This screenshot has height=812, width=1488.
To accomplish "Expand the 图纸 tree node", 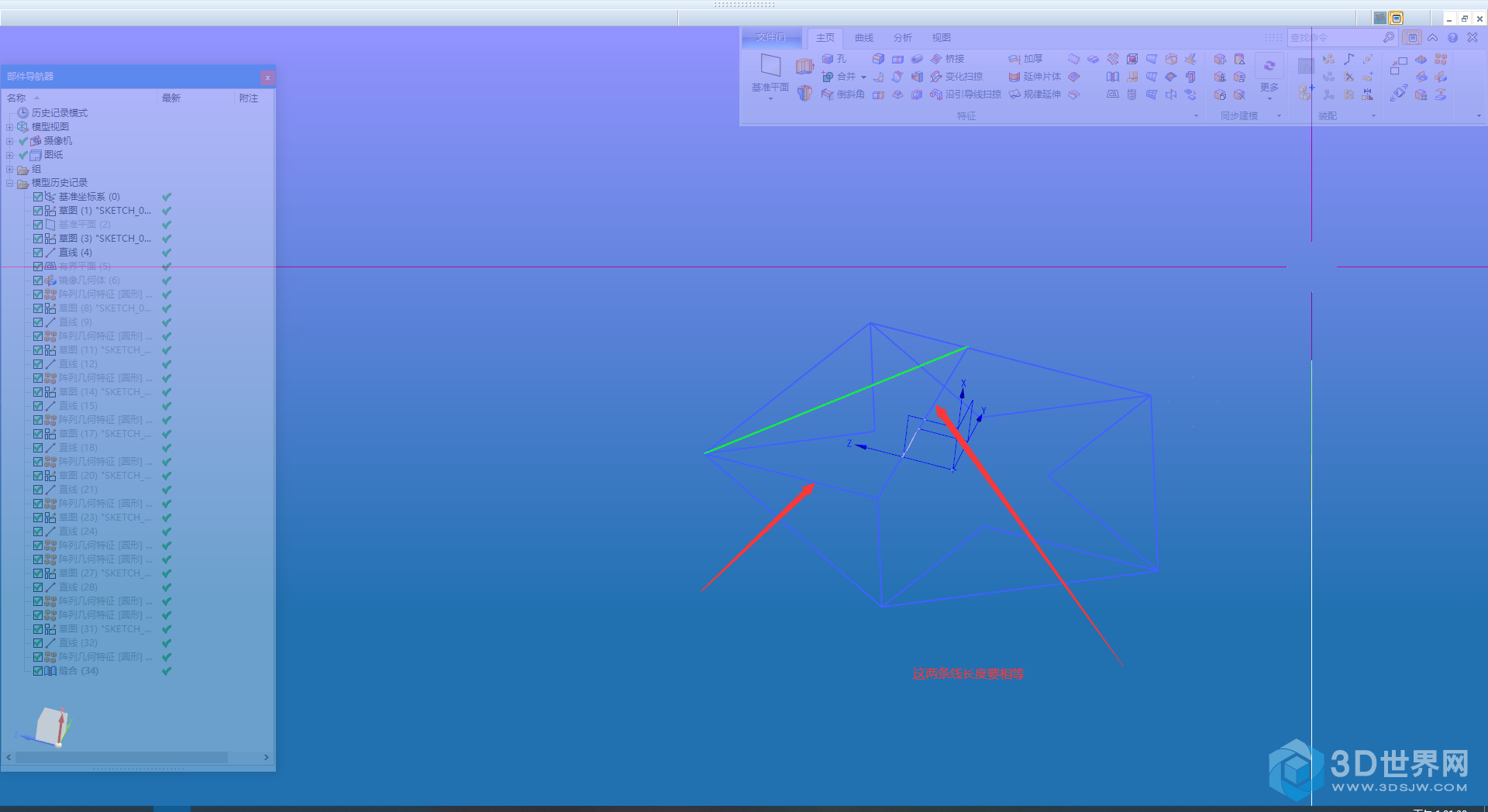I will (9, 155).
